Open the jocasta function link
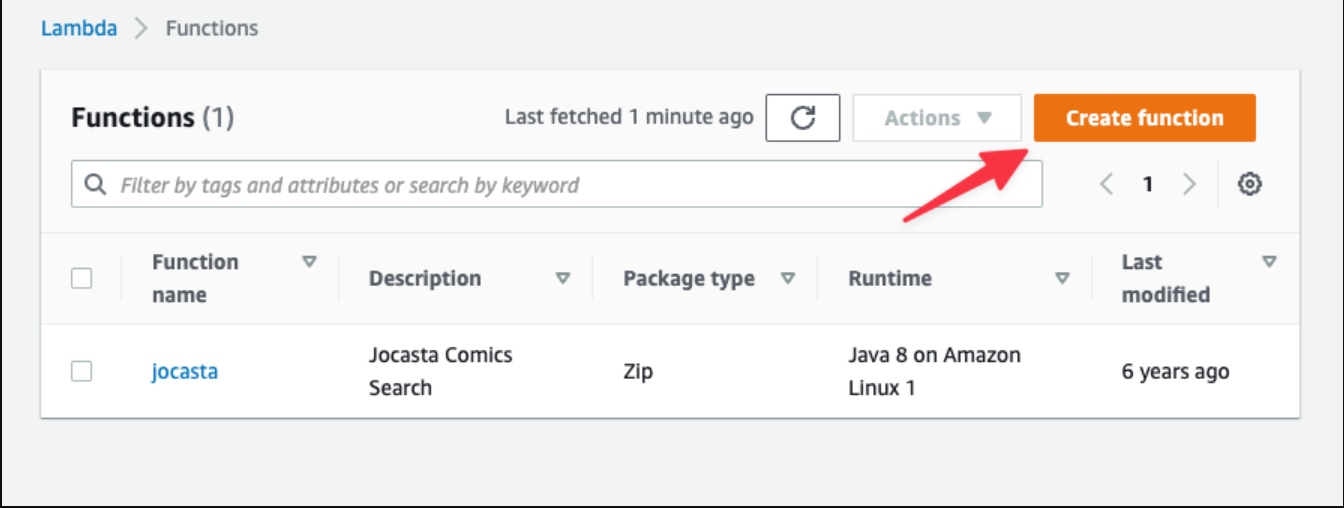This screenshot has height=508, width=1344. coord(185,372)
